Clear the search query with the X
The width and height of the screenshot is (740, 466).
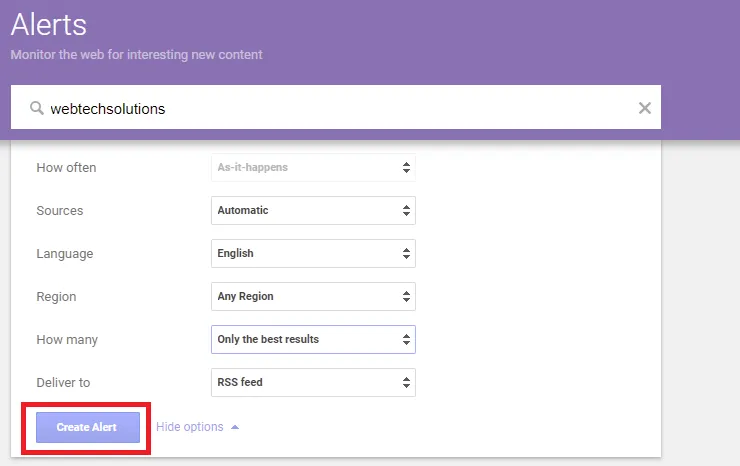(645, 108)
